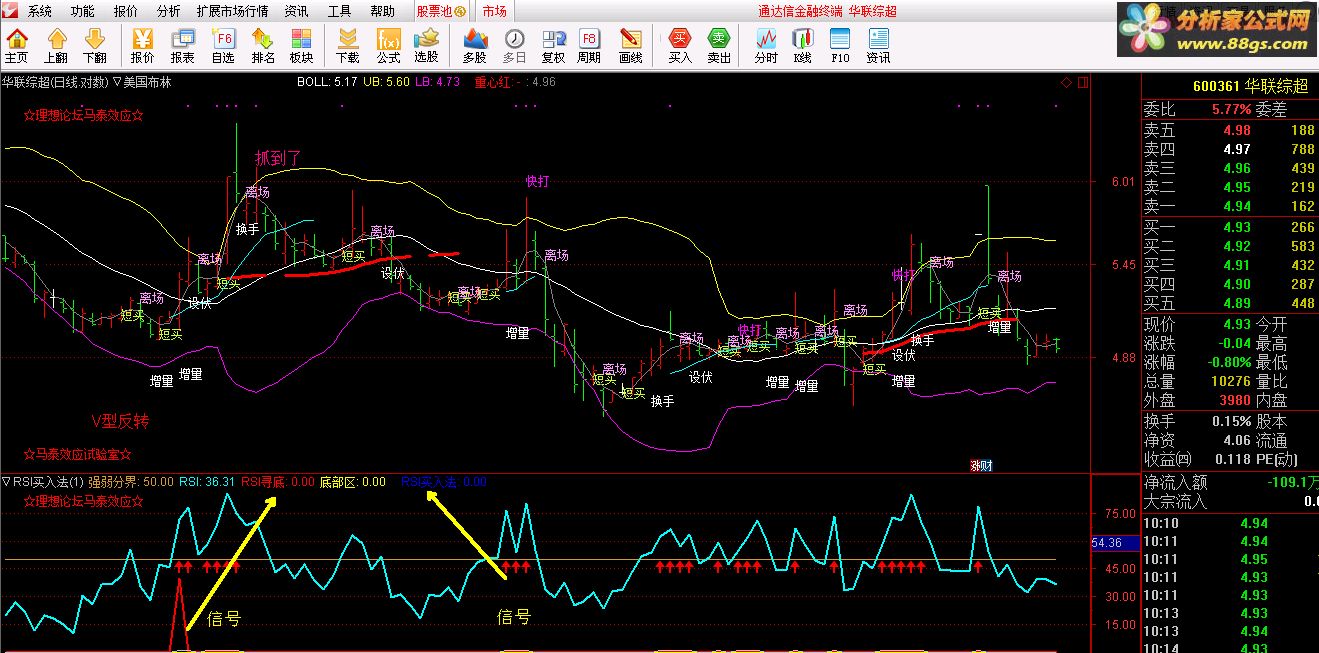Open the 报价 menu in menu bar
1319x653 pixels.
click(126, 11)
